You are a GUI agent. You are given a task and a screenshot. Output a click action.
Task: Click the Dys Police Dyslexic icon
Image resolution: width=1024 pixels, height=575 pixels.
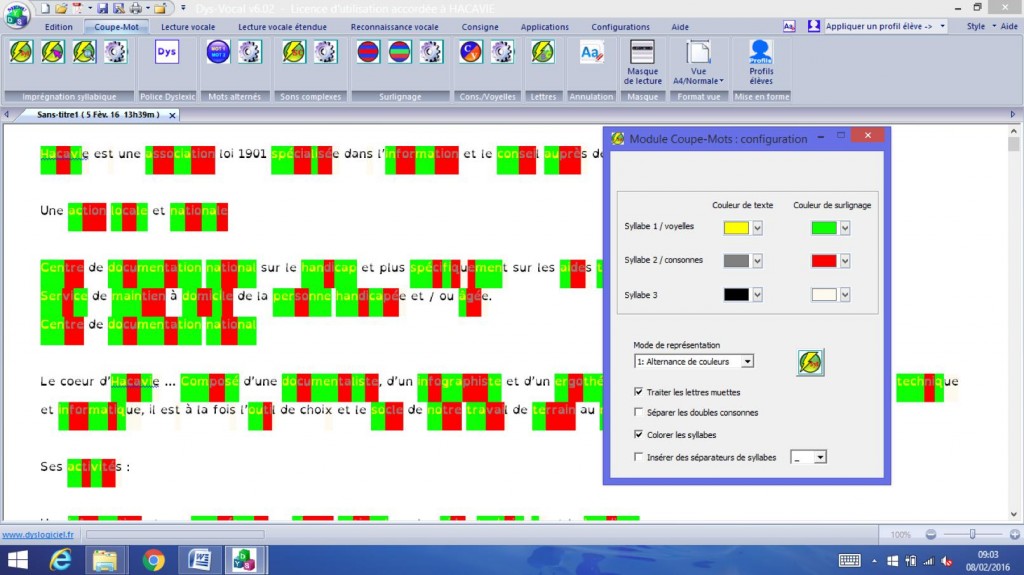point(167,52)
